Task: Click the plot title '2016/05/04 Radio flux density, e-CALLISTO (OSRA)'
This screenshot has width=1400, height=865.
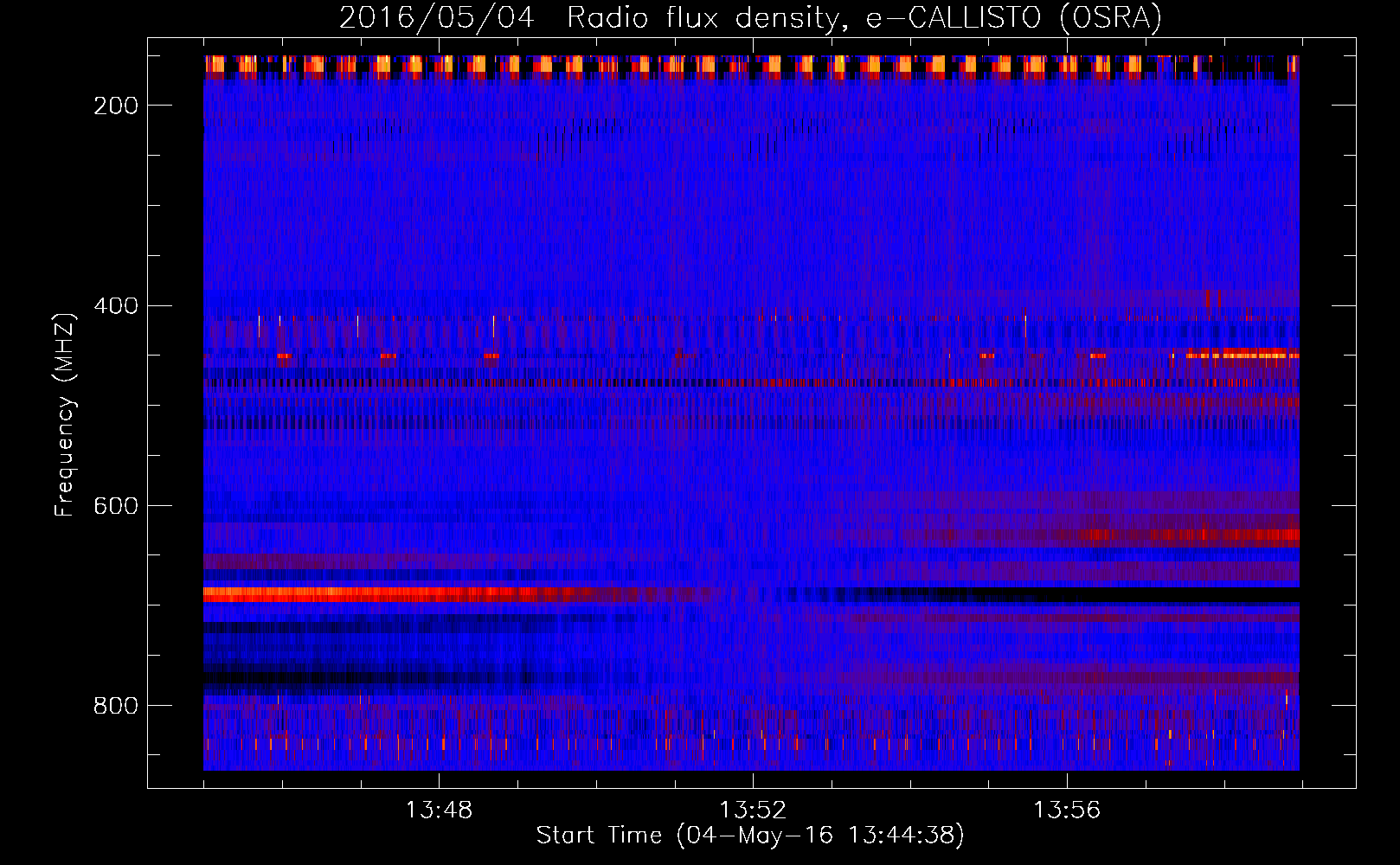Action: (x=750, y=17)
